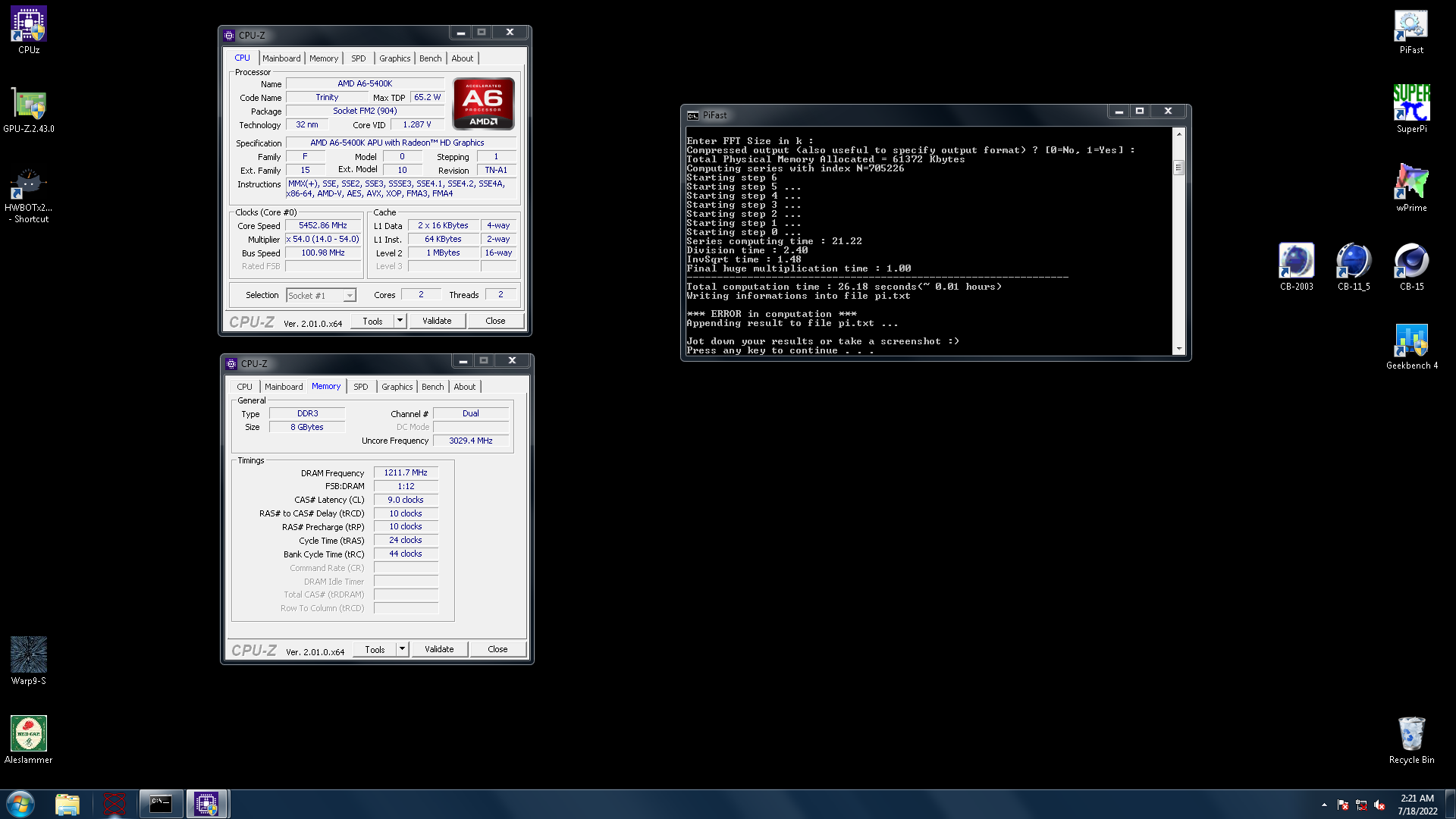Image resolution: width=1456 pixels, height=819 pixels.
Task: Switch to CPU tab in lower CPU-Z
Action: [244, 387]
